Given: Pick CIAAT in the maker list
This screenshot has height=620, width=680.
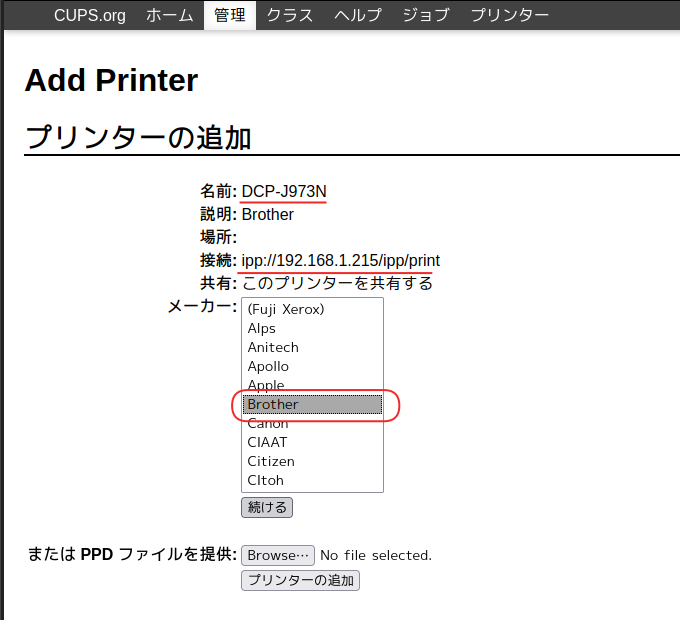Looking at the screenshot, I should [267, 442].
